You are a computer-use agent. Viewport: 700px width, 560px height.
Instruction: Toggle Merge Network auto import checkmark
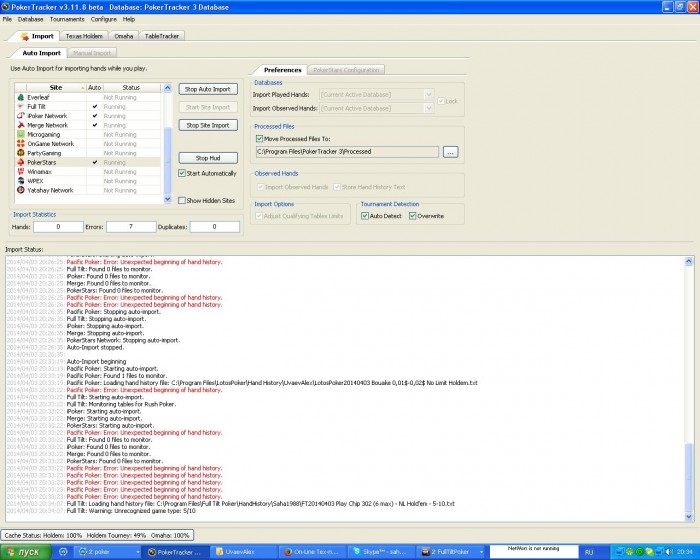tap(95, 125)
